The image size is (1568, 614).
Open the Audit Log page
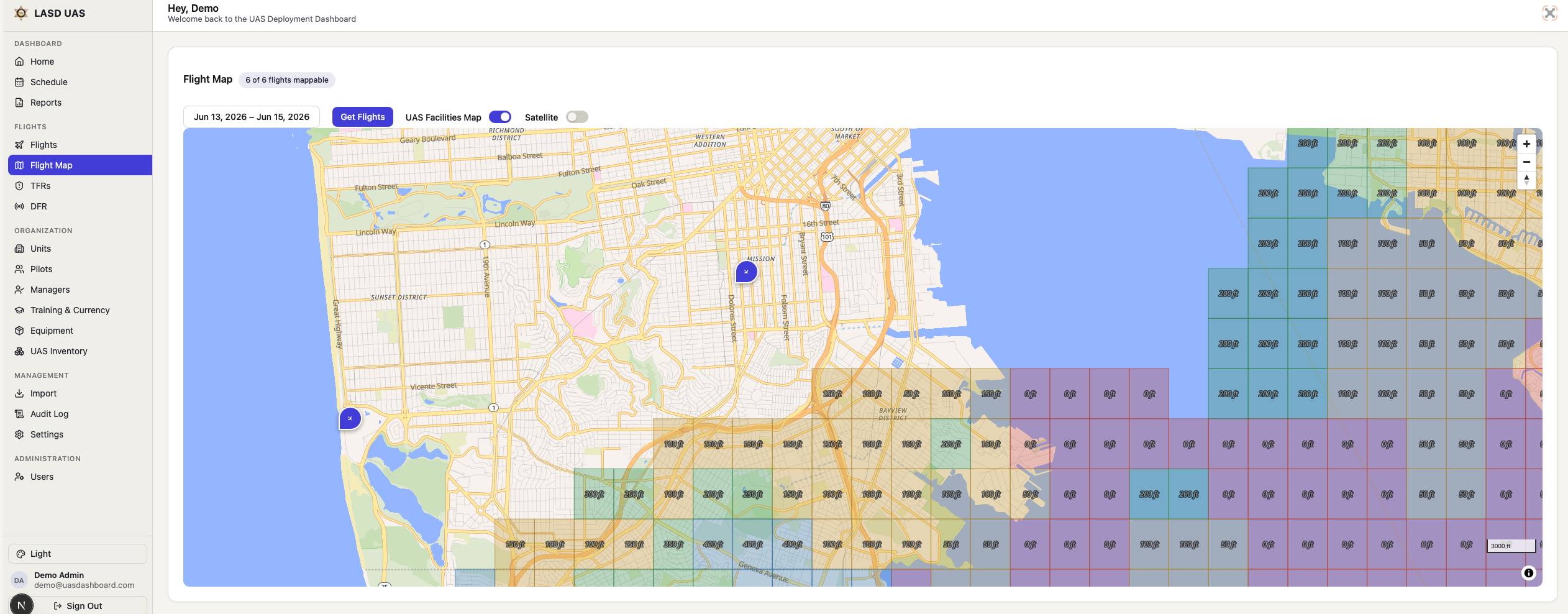click(80, 414)
